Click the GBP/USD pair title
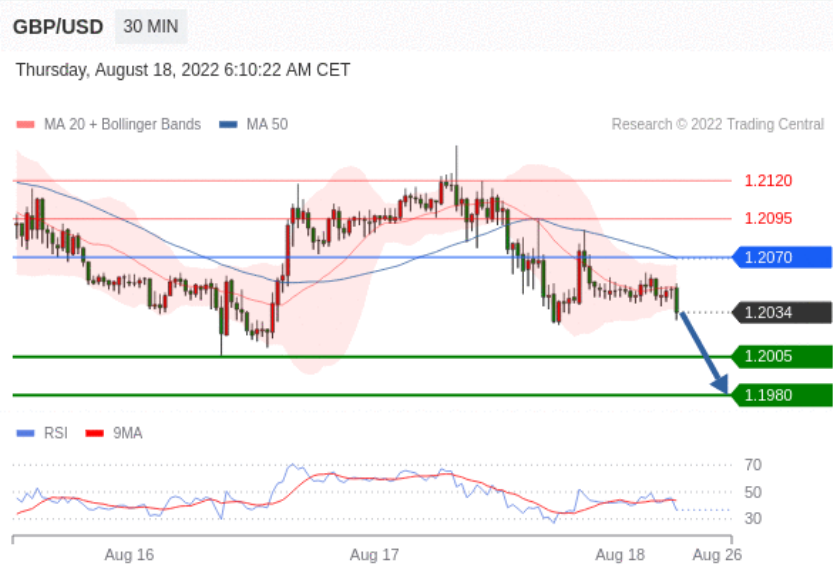The height and width of the screenshot is (575, 833). click(x=58, y=27)
